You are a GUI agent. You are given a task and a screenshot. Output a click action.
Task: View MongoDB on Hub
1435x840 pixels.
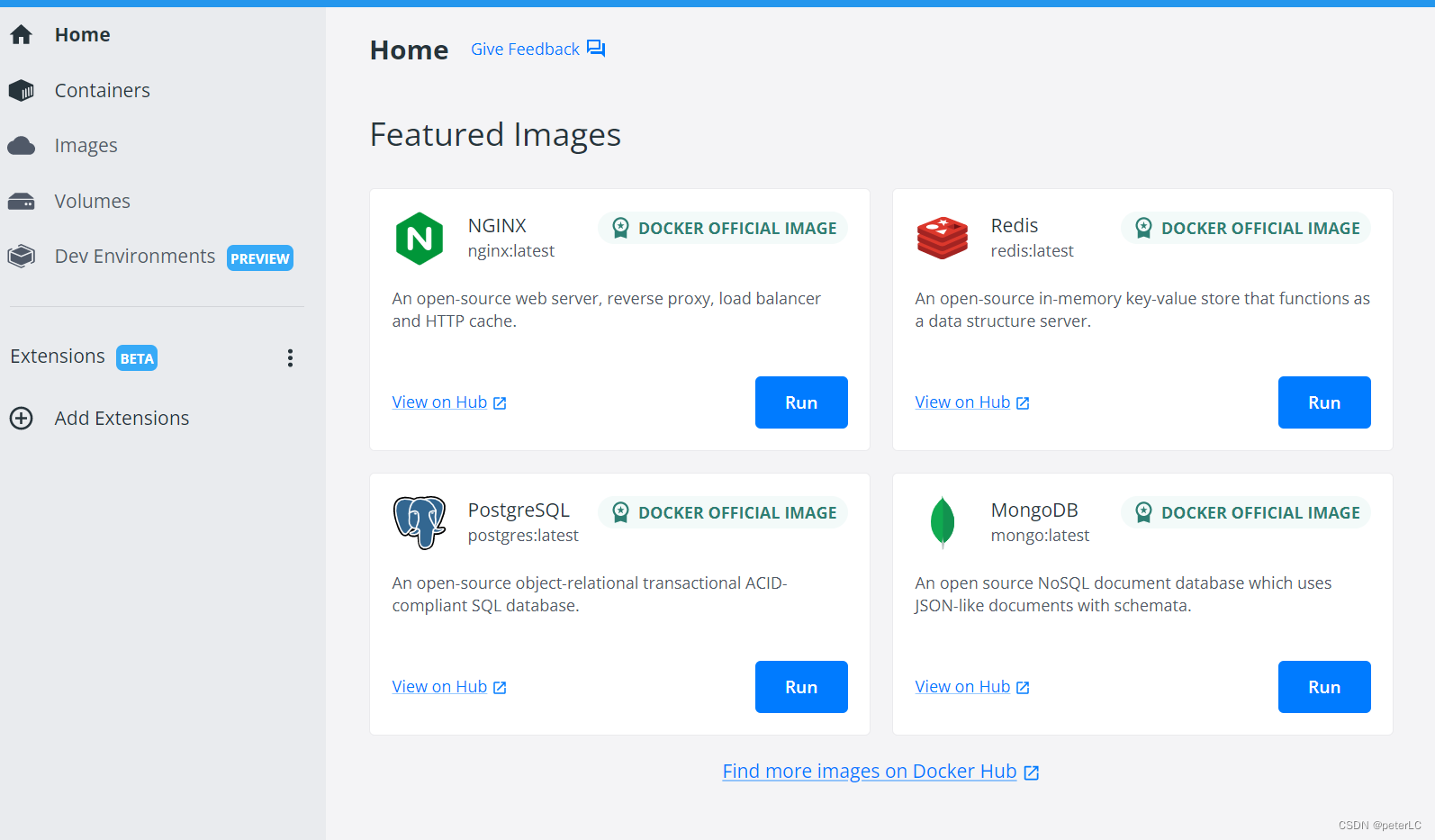[962, 687]
